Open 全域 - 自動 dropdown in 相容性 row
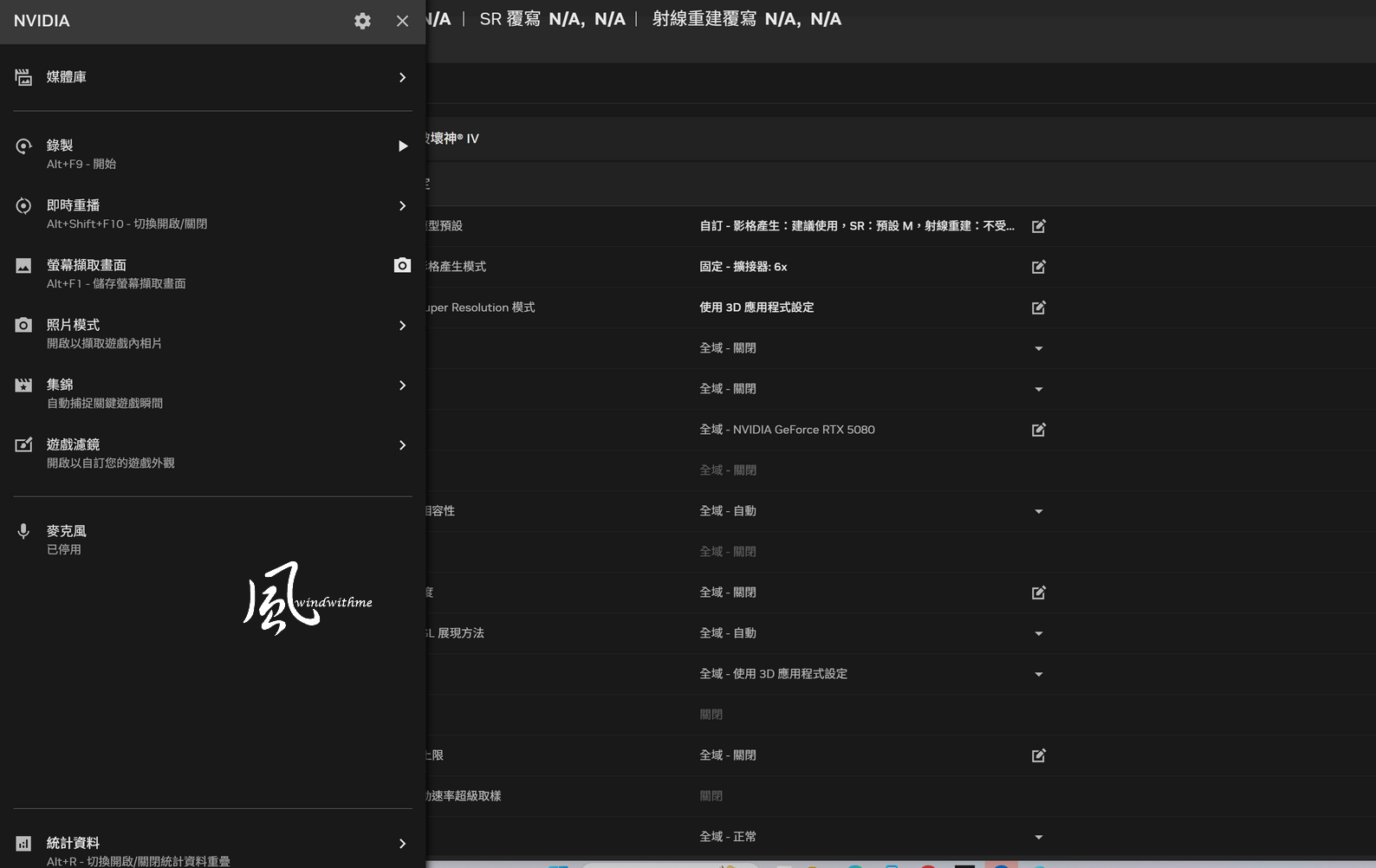The image size is (1376, 868). tap(1038, 511)
